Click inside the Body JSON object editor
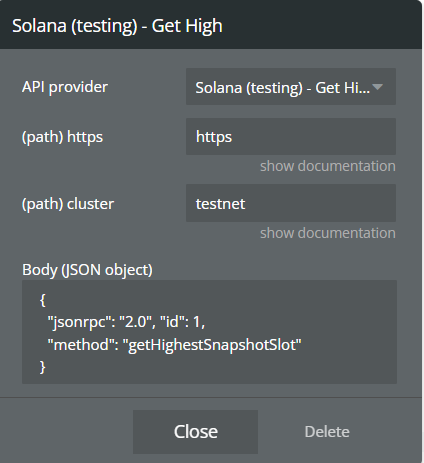Screen dimensions: 424x463 click(x=209, y=332)
